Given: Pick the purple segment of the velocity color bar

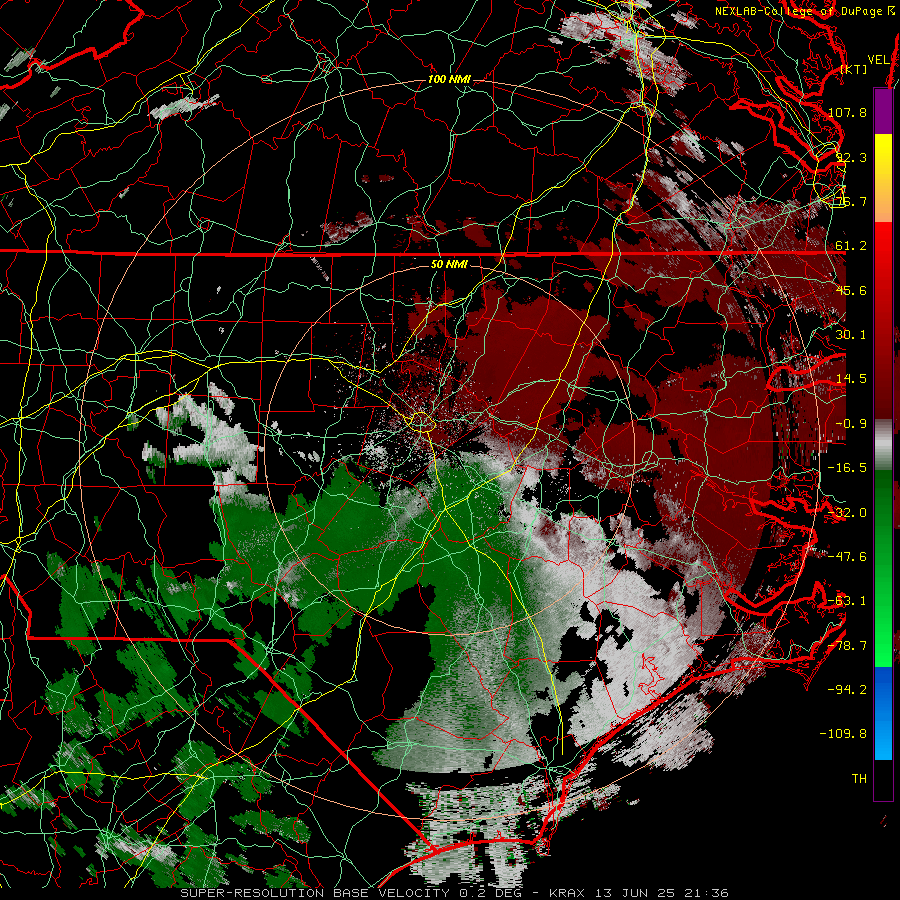Looking at the screenshot, I should click(x=883, y=112).
